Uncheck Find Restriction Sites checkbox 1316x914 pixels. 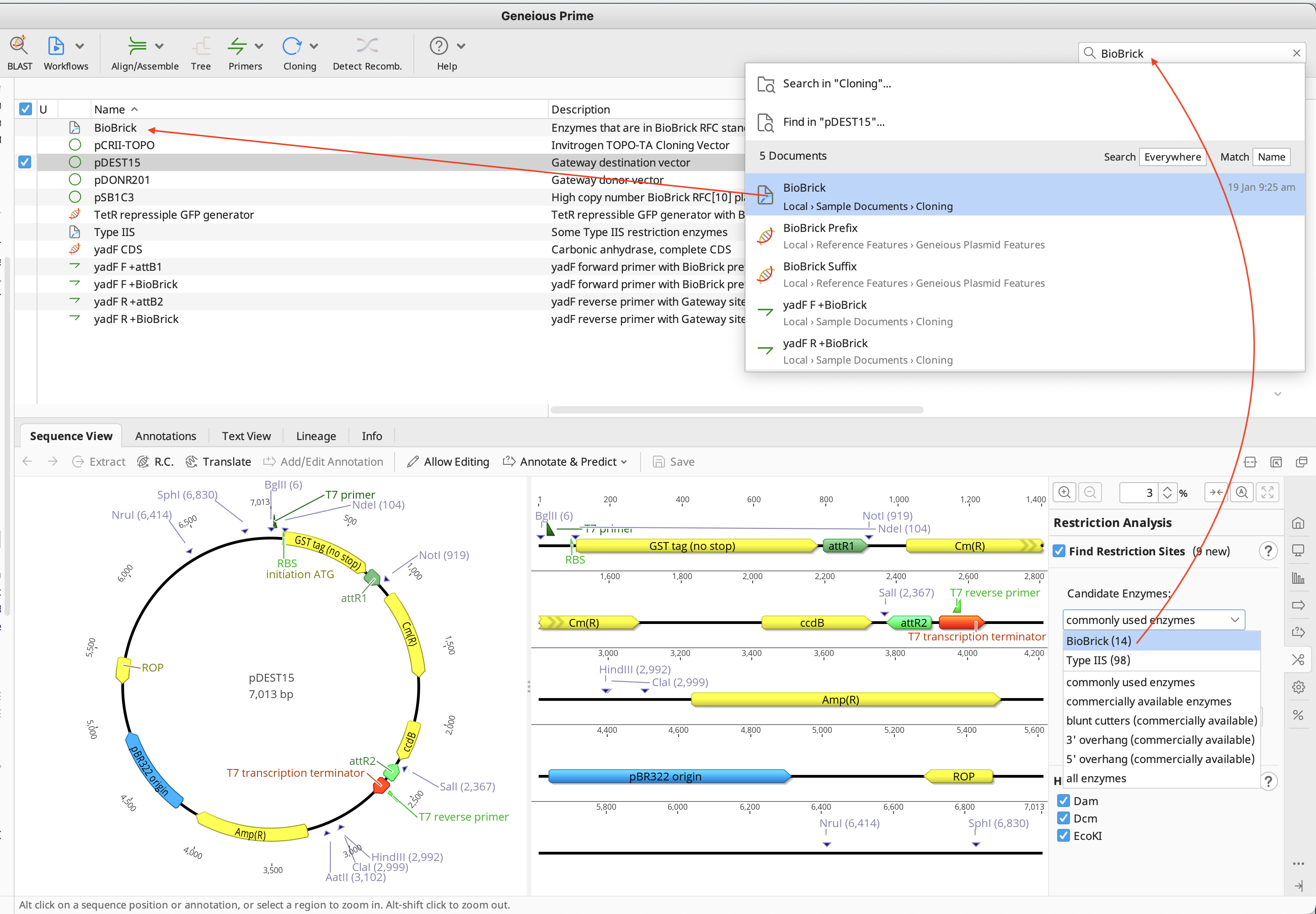[x=1059, y=551]
